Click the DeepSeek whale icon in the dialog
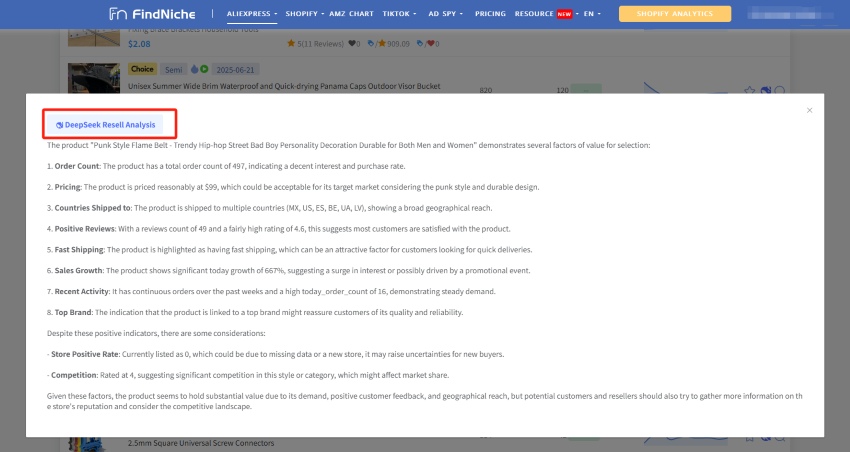 click(60, 125)
